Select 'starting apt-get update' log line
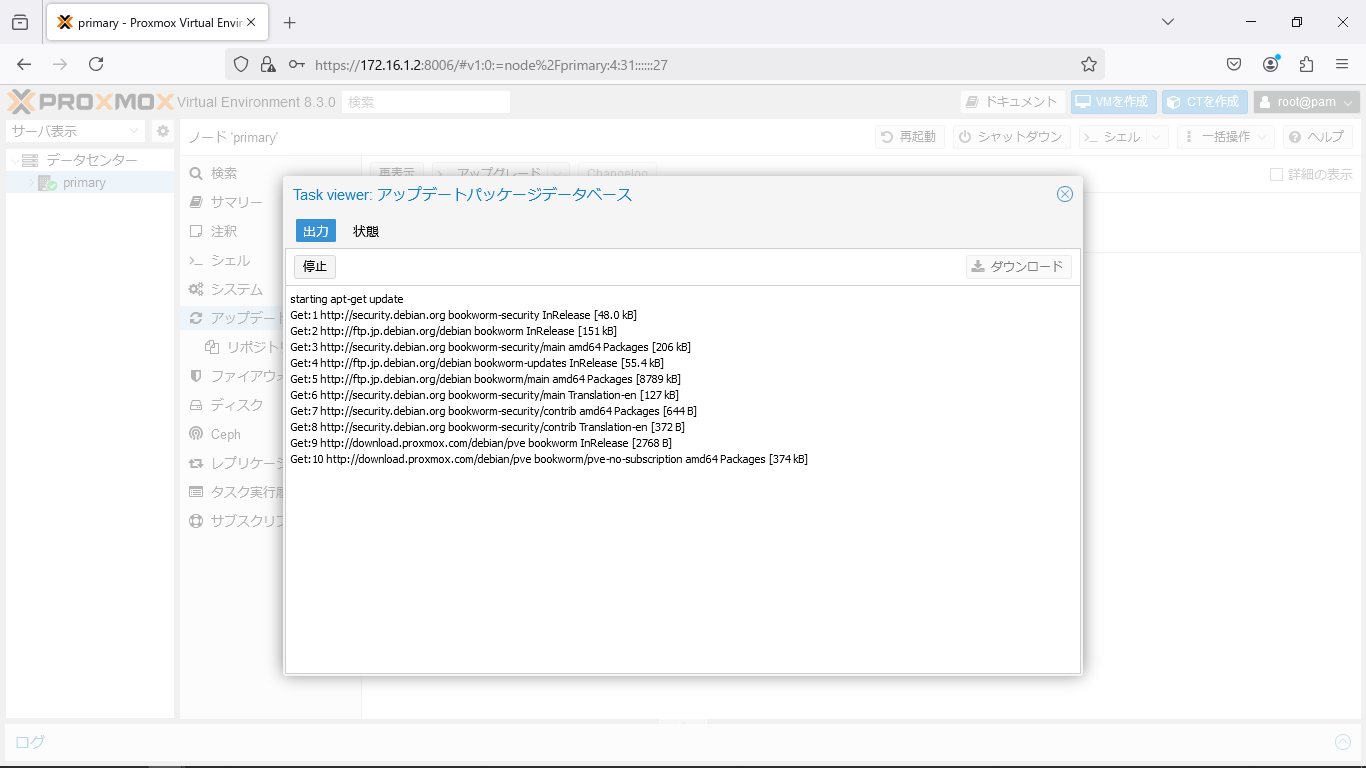Image resolution: width=1366 pixels, height=768 pixels. click(x=347, y=299)
